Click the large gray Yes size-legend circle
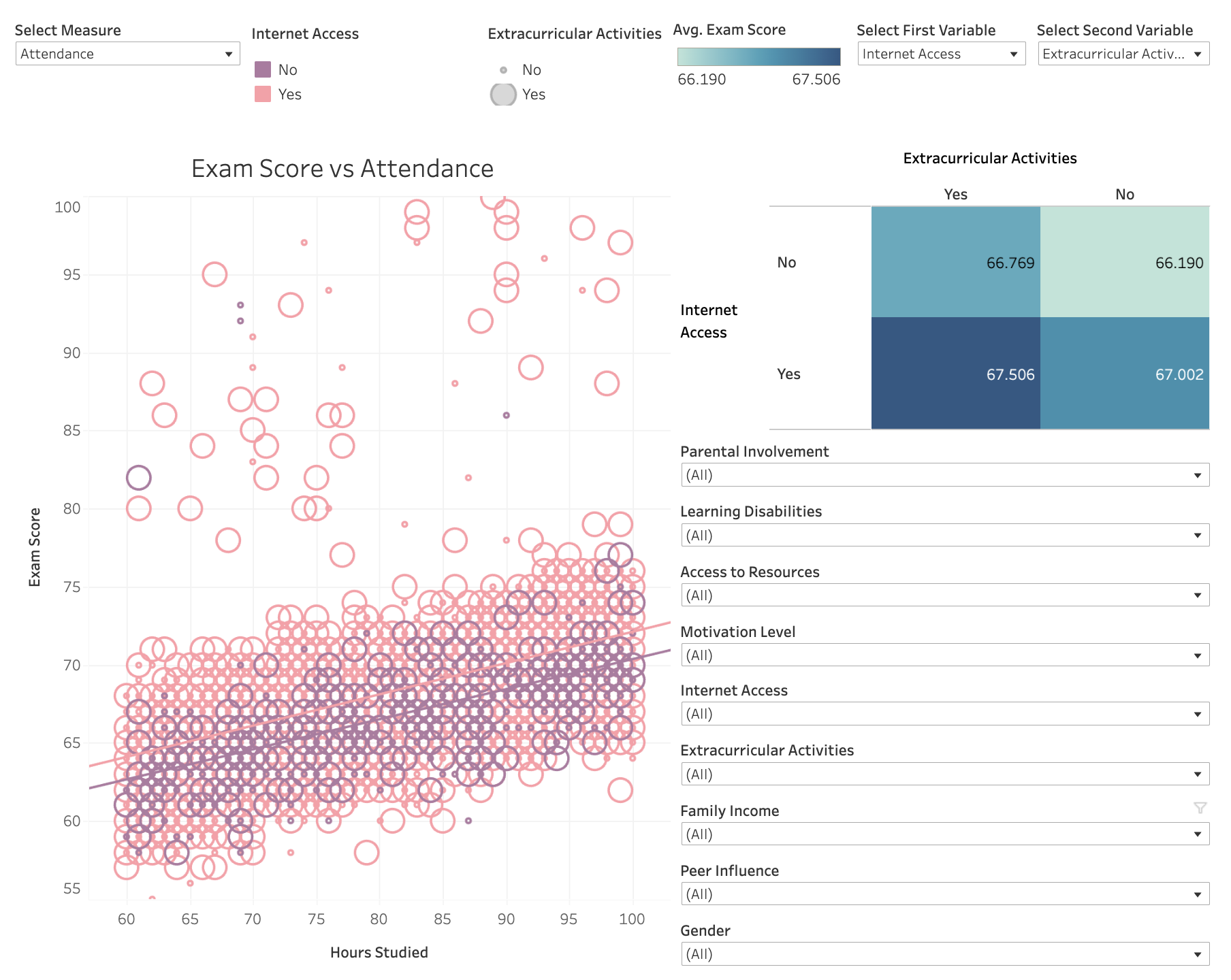 point(503,95)
